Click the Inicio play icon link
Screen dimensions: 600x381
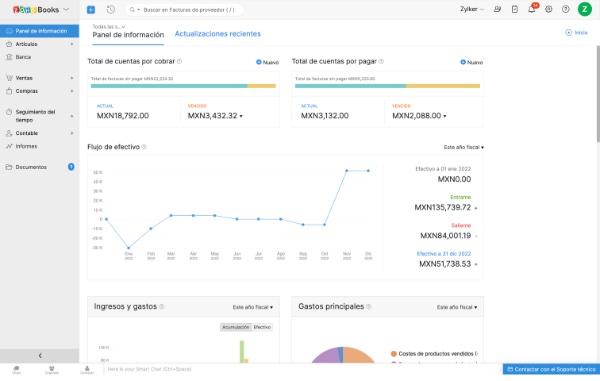pyautogui.click(x=576, y=33)
